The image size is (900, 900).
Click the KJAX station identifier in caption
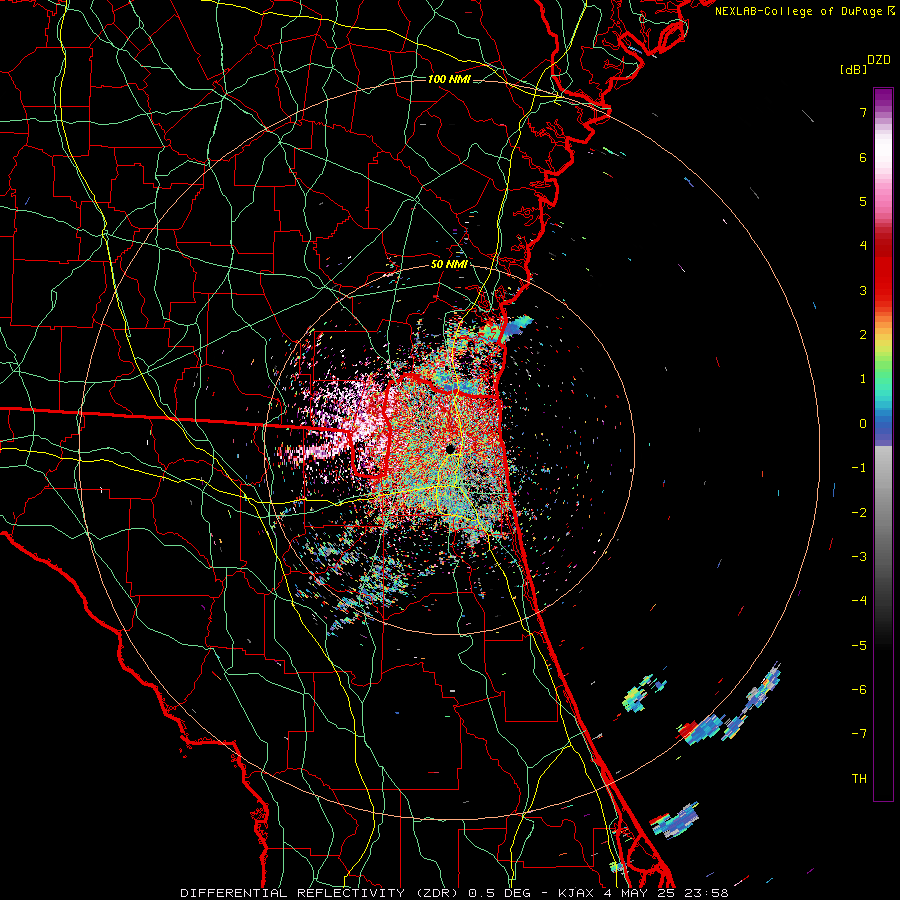click(576, 893)
